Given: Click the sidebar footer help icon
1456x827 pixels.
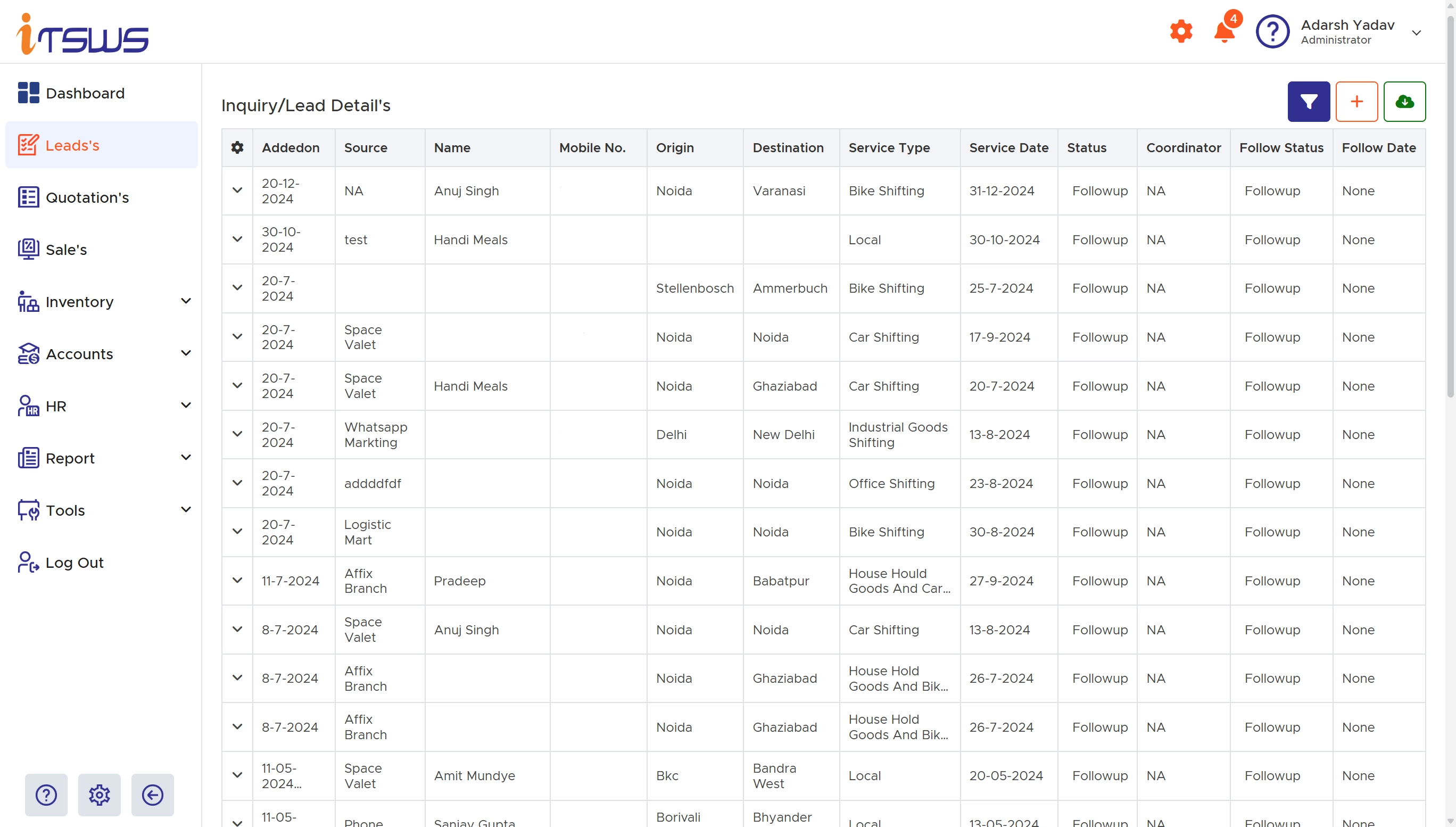Looking at the screenshot, I should click(46, 795).
